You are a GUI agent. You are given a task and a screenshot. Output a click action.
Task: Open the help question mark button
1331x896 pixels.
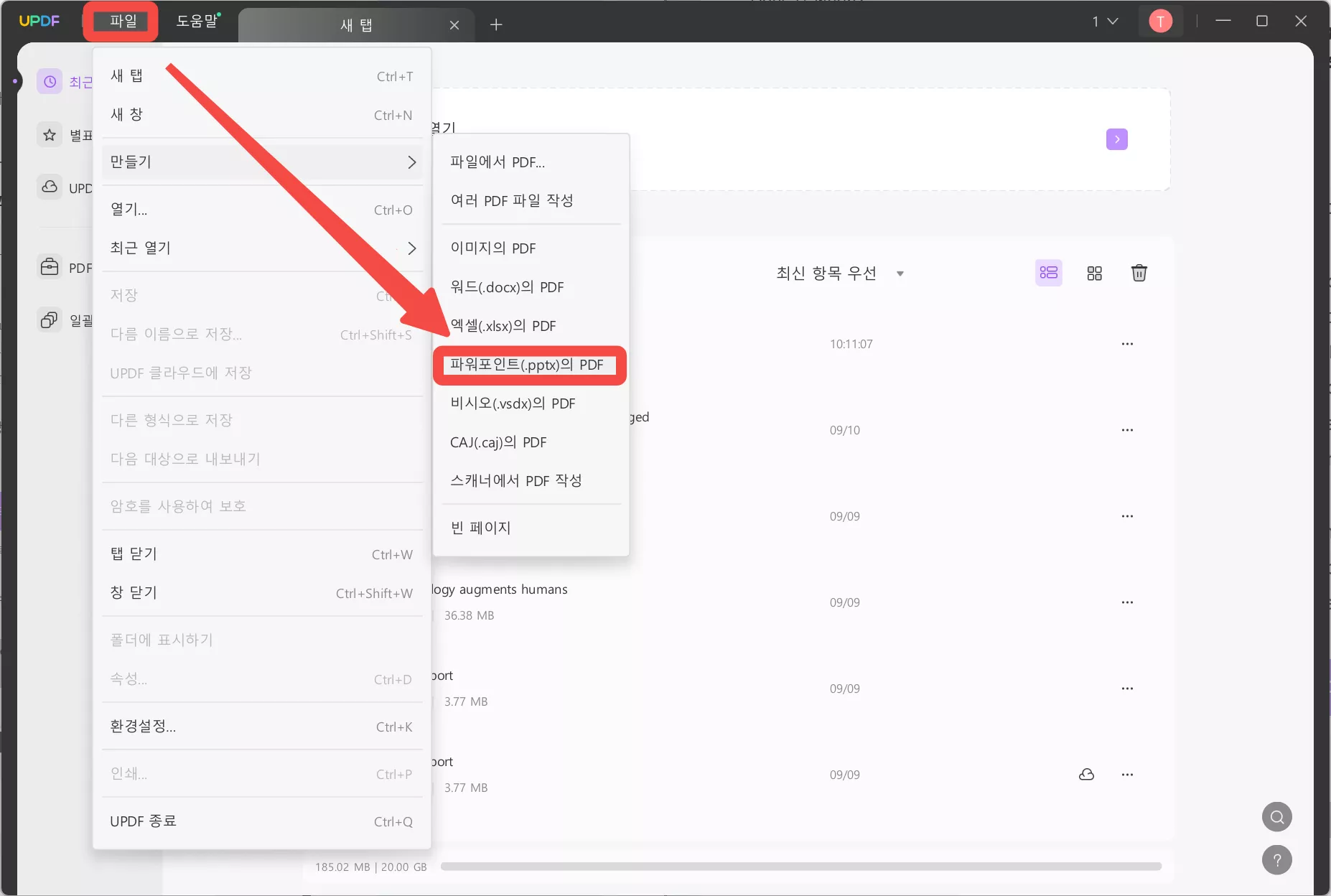click(x=1277, y=860)
